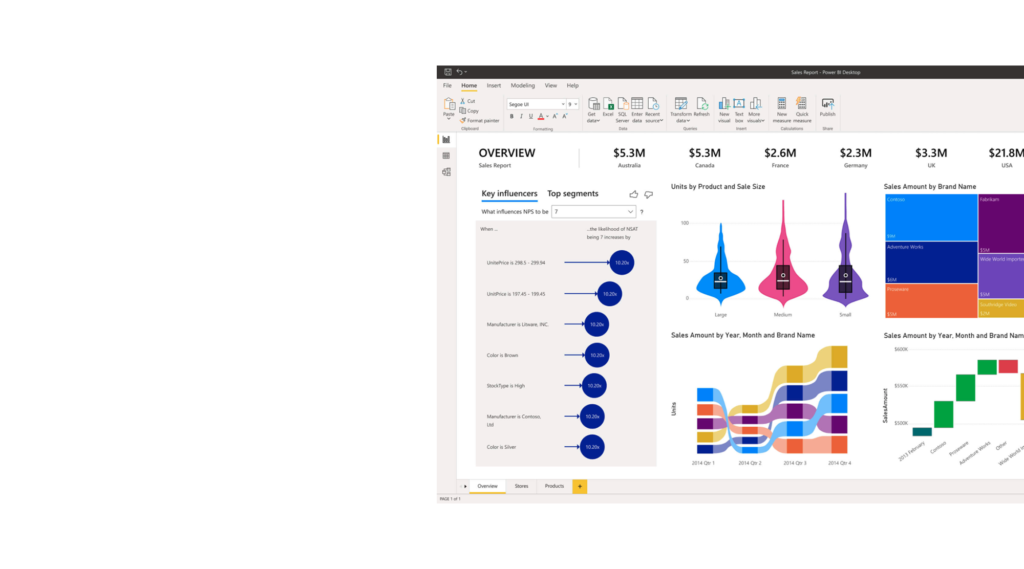This screenshot has width=1024, height=569.
Task: Open the Overview page tab
Action: [487, 486]
